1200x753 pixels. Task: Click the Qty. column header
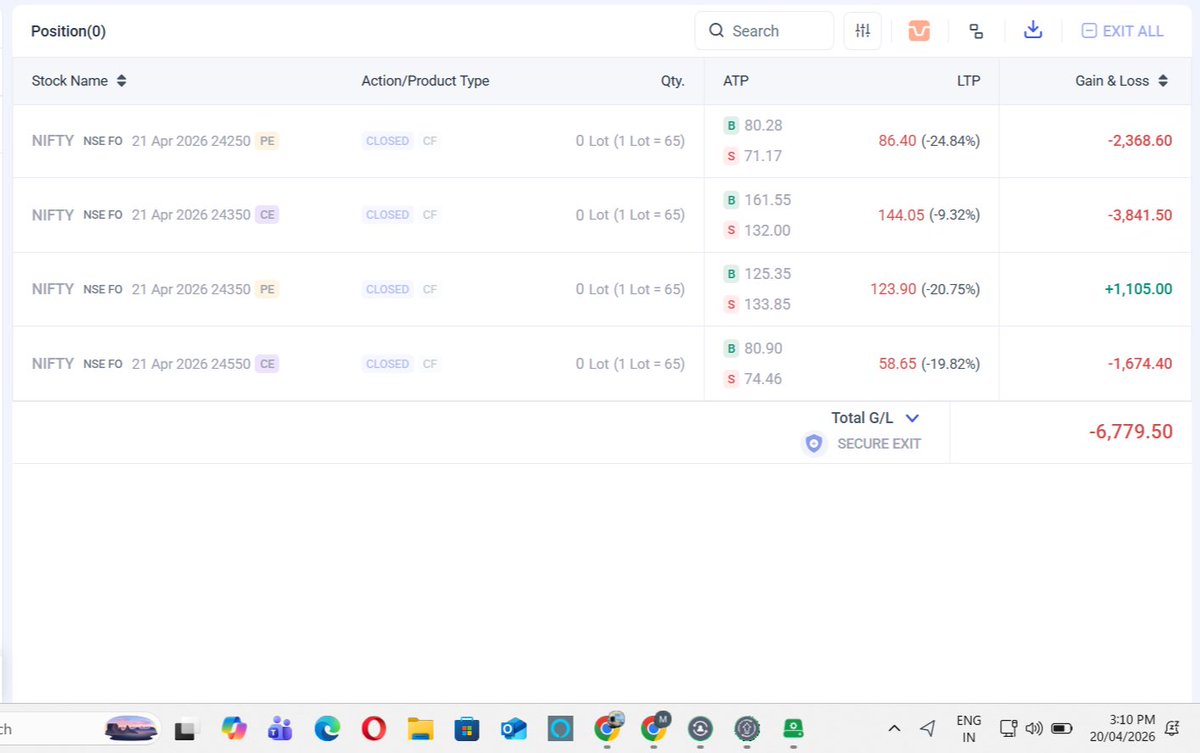tap(673, 81)
